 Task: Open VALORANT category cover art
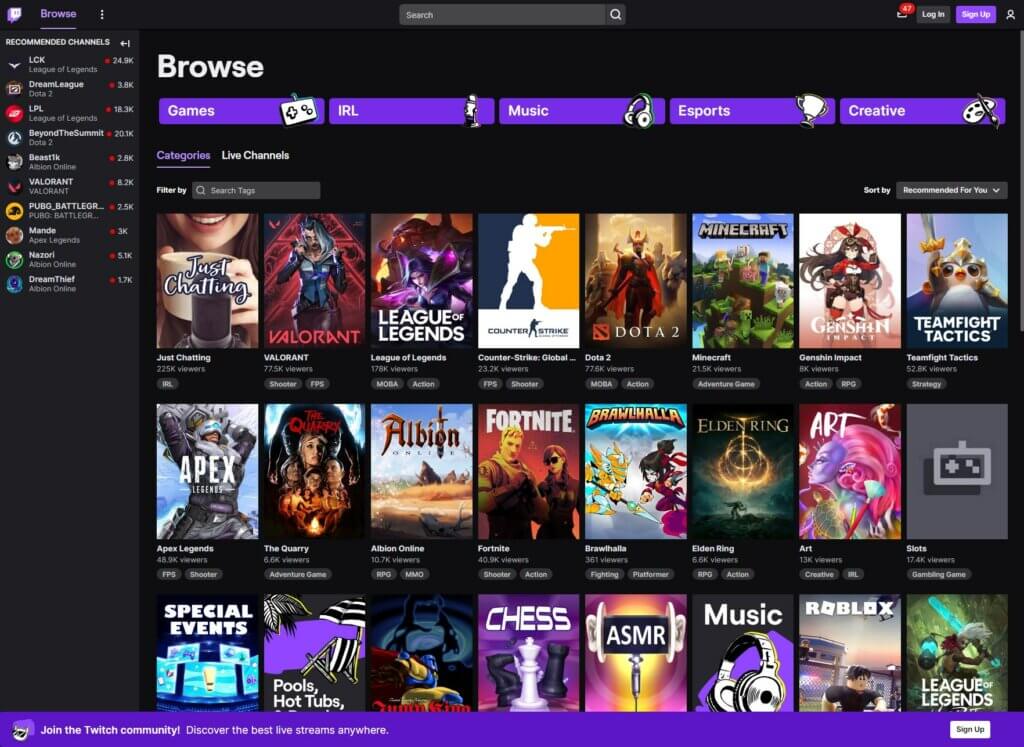314,281
